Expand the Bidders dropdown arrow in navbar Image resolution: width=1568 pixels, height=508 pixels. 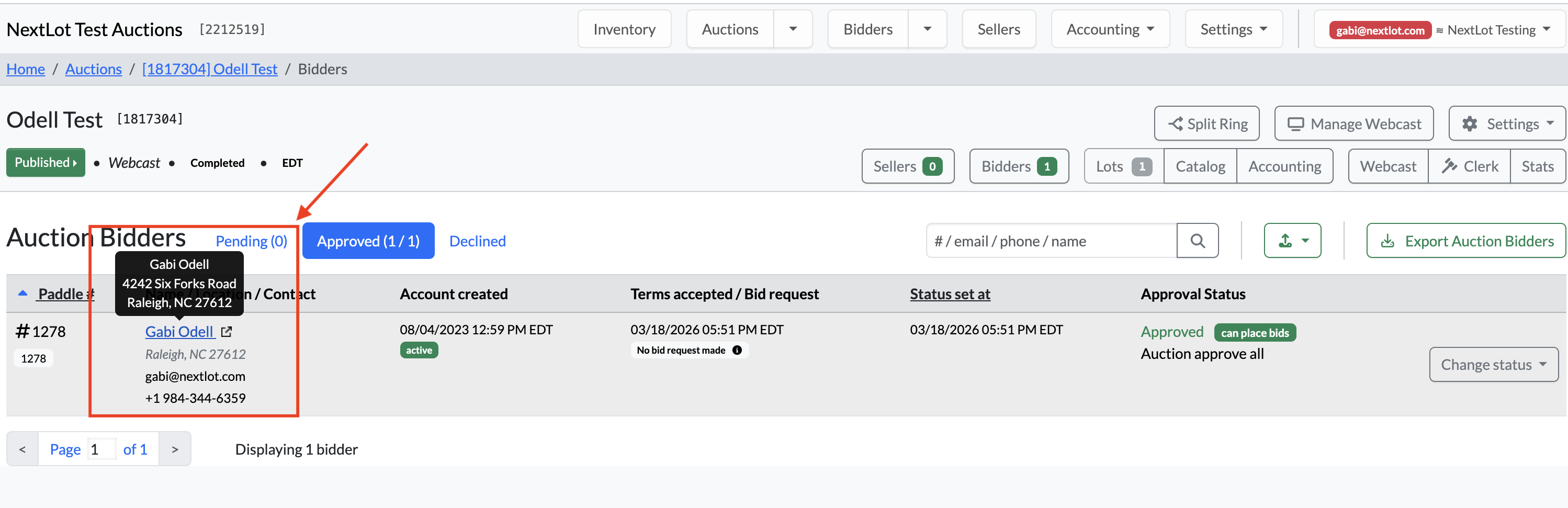click(x=927, y=29)
